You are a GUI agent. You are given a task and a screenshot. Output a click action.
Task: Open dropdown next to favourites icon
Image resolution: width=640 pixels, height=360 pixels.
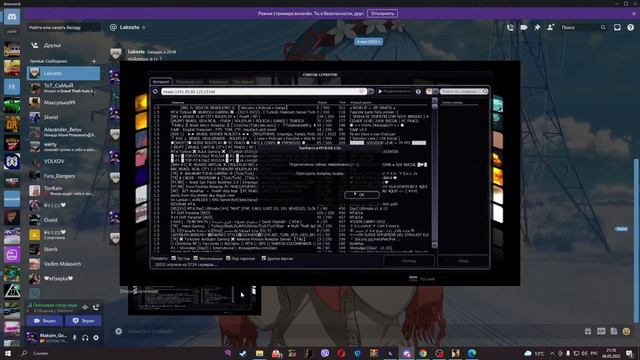(x=436, y=91)
